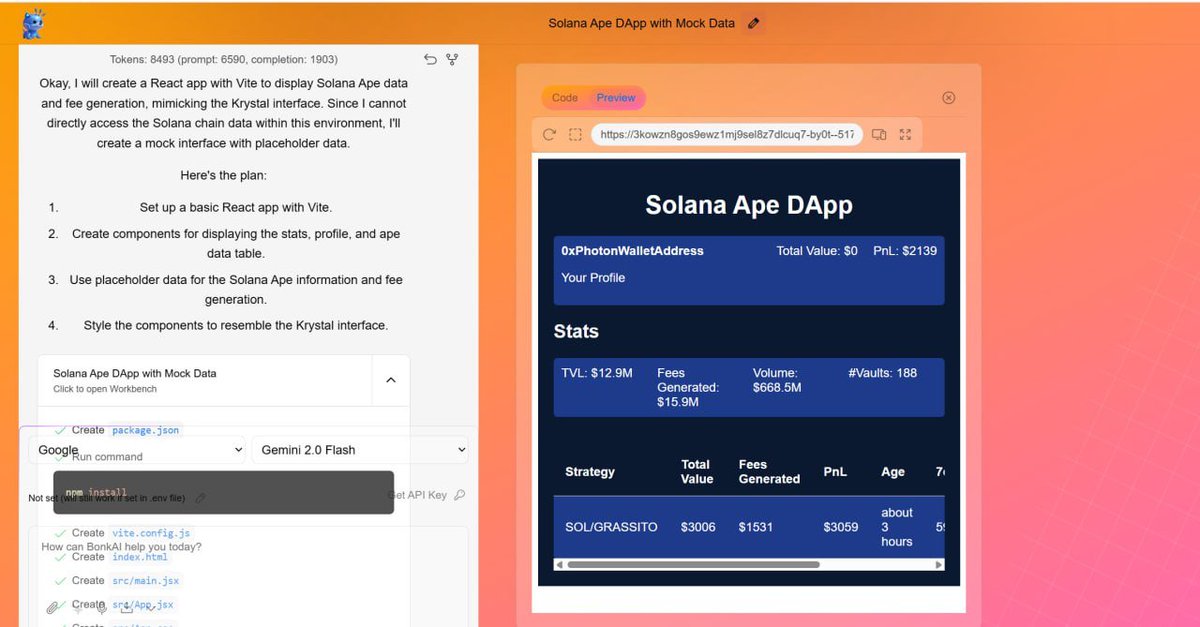This screenshot has width=1200, height=627.
Task: Click the pencil icon to edit API key
Action: coord(201,497)
